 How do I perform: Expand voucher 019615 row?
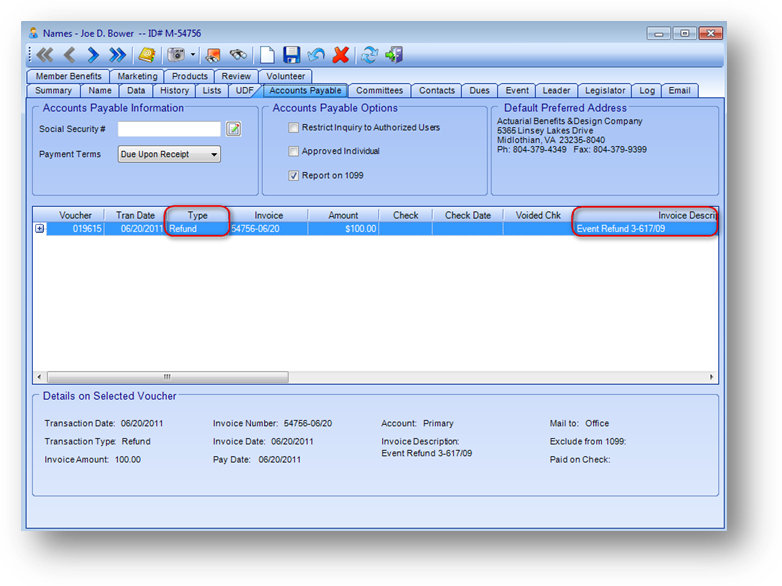pyautogui.click(x=39, y=228)
